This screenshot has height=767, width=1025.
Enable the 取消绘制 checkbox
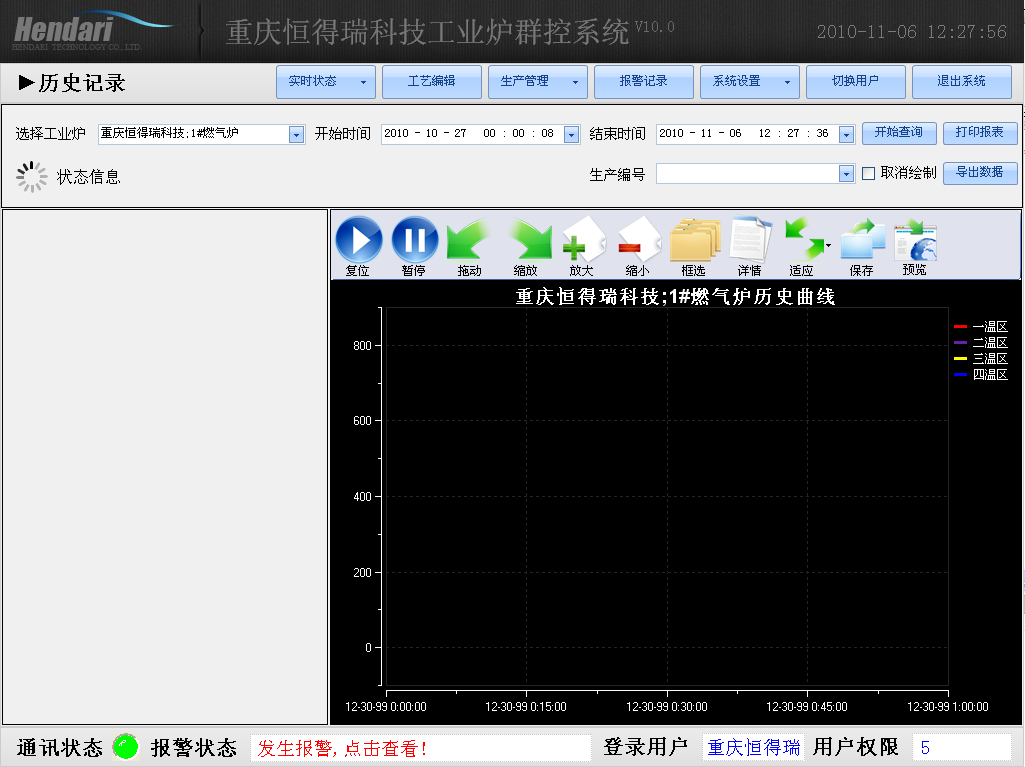[x=867, y=173]
